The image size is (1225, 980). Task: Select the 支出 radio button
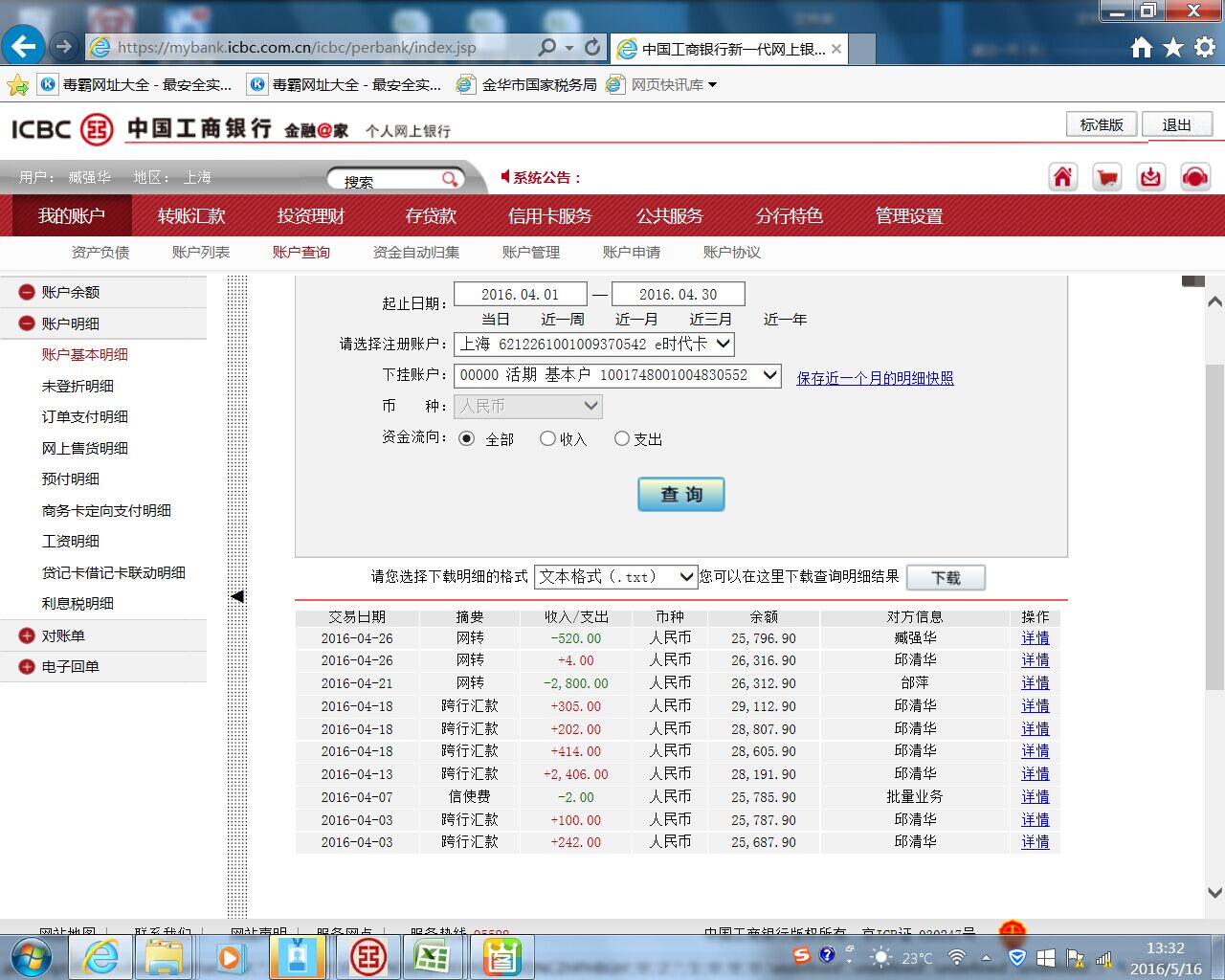[x=622, y=438]
